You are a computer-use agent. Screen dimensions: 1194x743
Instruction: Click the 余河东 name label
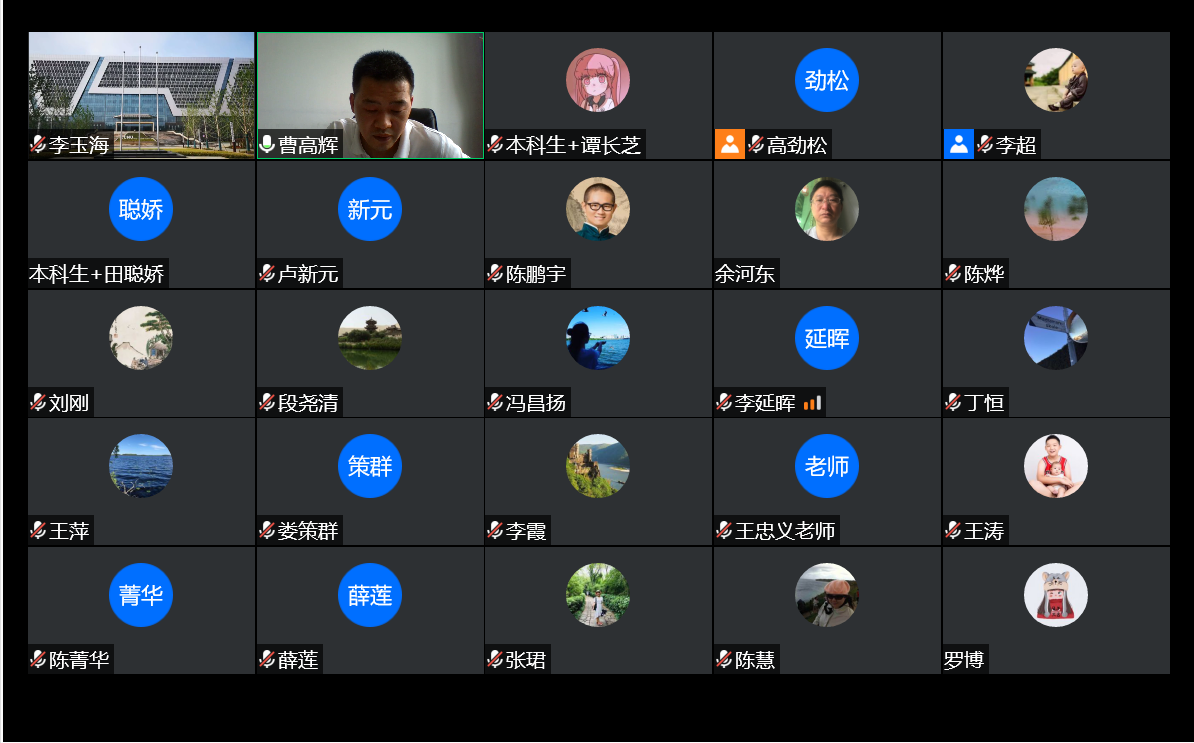(745, 274)
